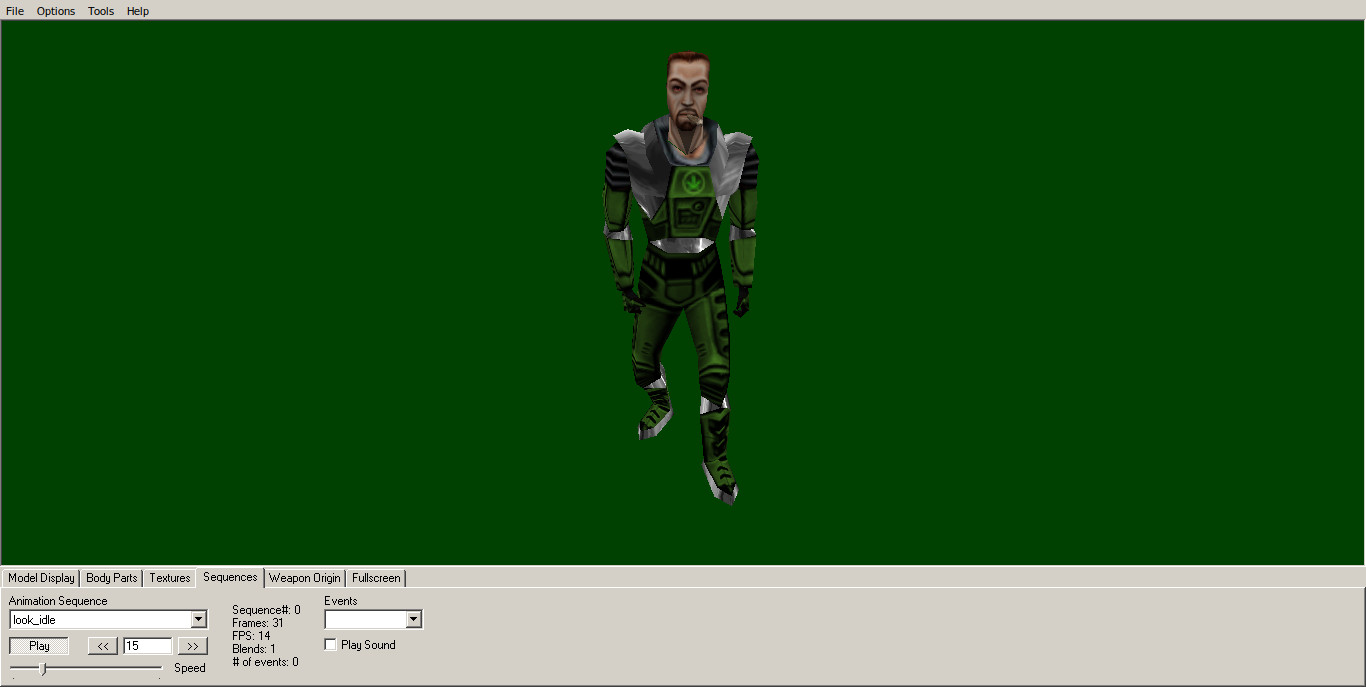
Task: Open the Weapon Origin tab
Action: [304, 578]
